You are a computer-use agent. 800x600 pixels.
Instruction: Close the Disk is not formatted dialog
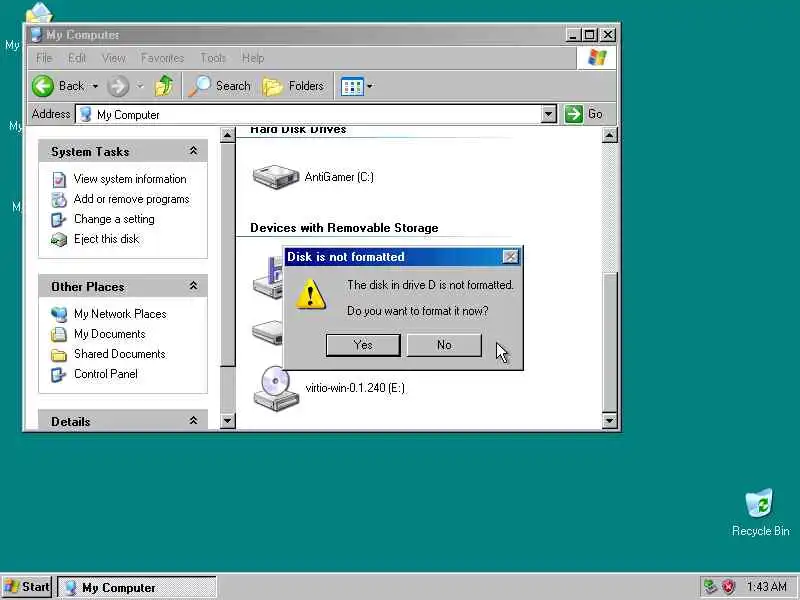510,257
